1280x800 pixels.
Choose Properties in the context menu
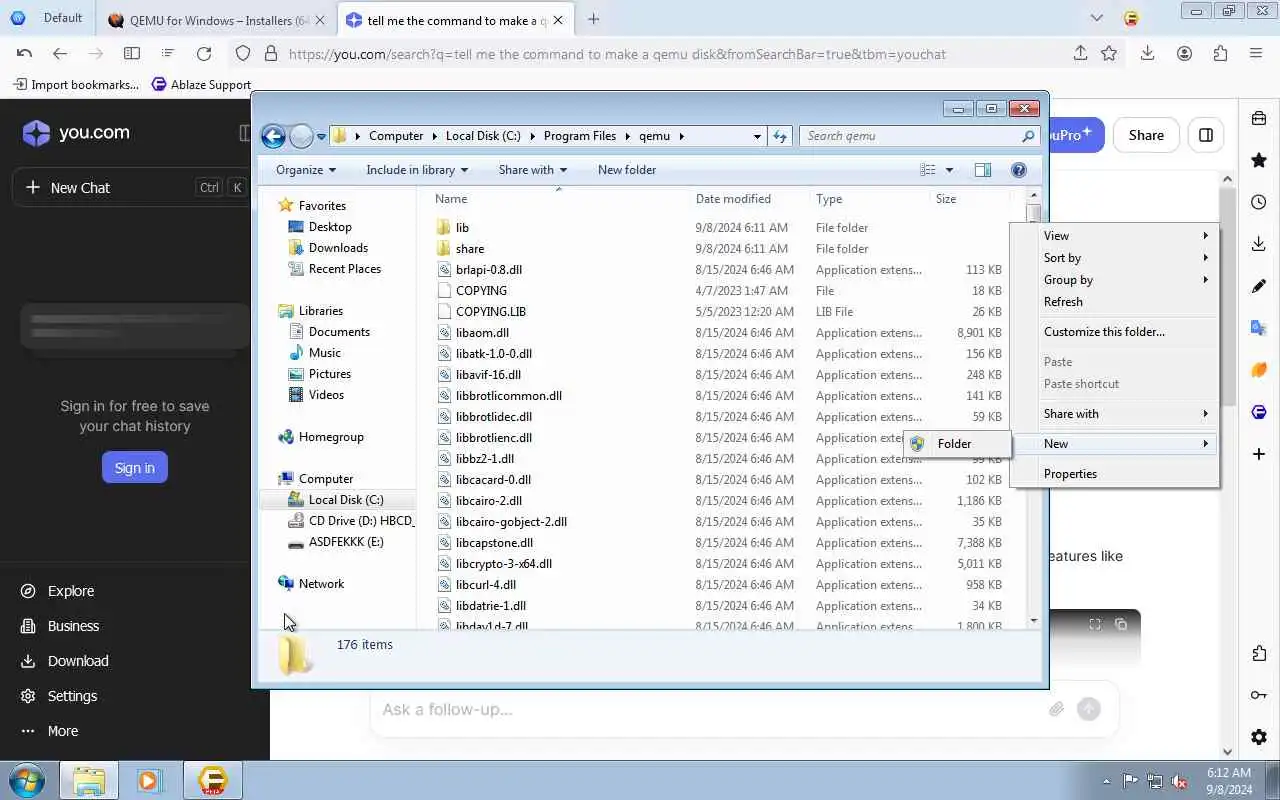pyautogui.click(x=1115, y=474)
